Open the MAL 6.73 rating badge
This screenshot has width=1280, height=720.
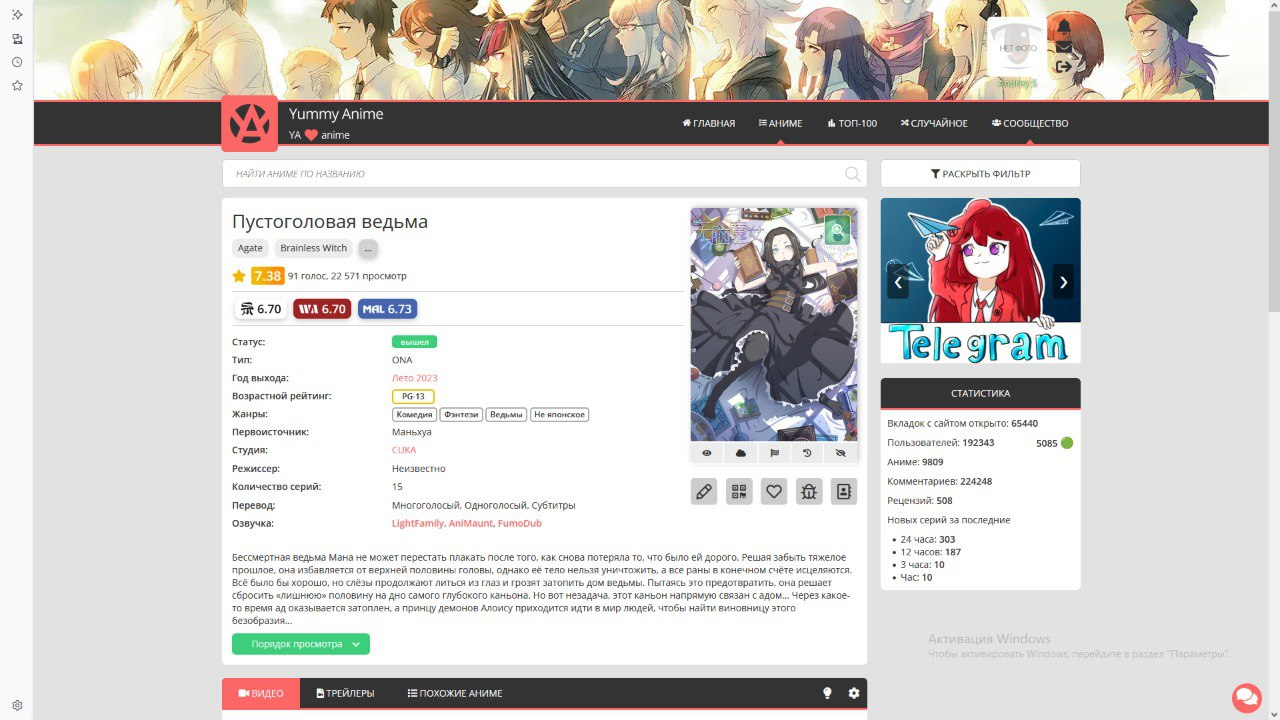[387, 309]
